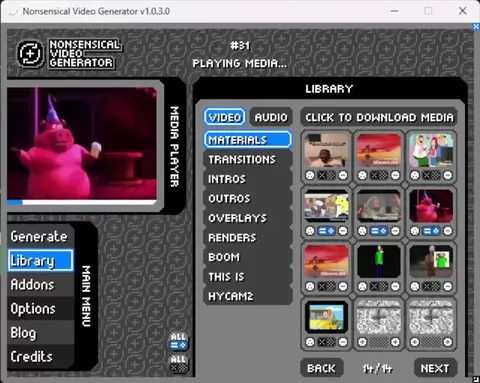Click the face icon under the top-row red sunset clip
480x383 pixels.
coord(362,175)
